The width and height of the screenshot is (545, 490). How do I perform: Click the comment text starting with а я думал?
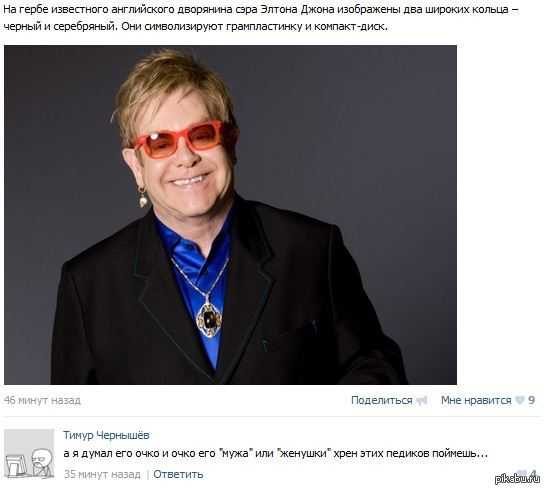tap(276, 454)
